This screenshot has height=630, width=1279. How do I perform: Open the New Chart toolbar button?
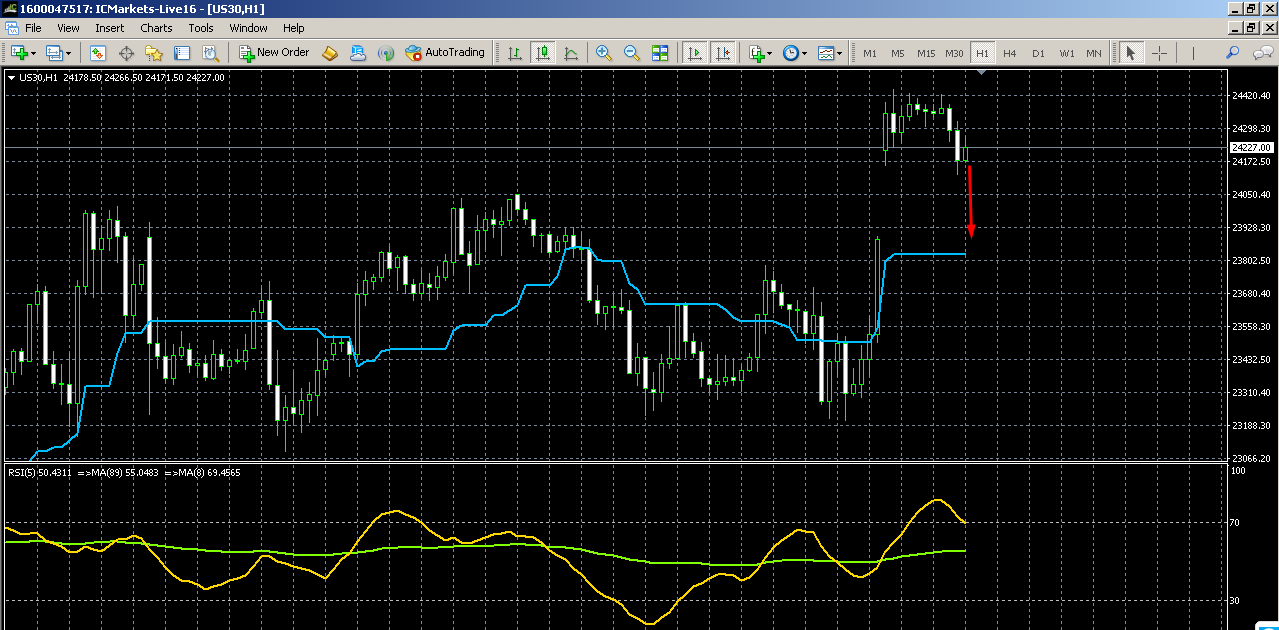[x=19, y=53]
